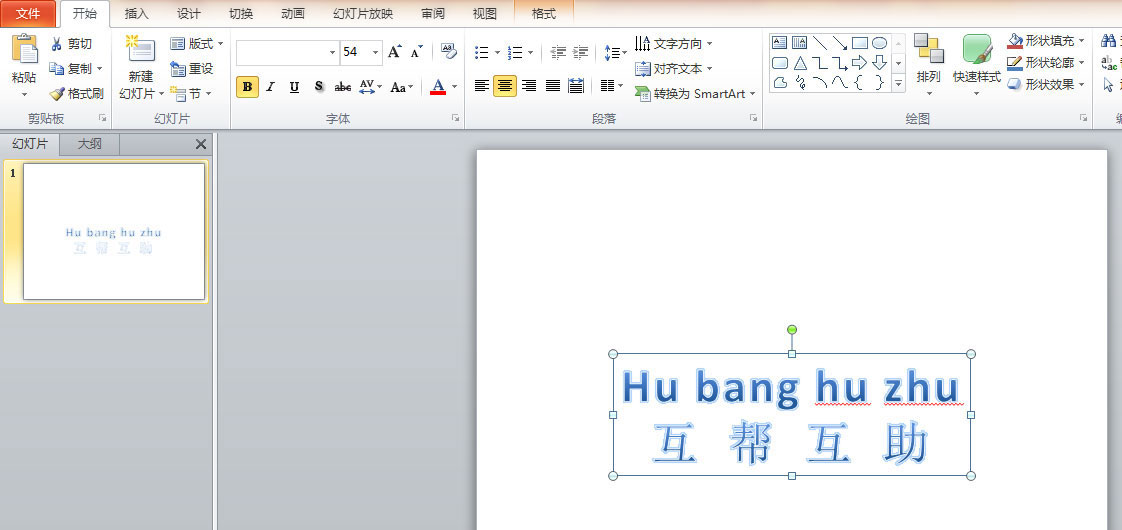This screenshot has width=1122, height=530.
Task: Click the increase font size icon
Action: pos(395,52)
